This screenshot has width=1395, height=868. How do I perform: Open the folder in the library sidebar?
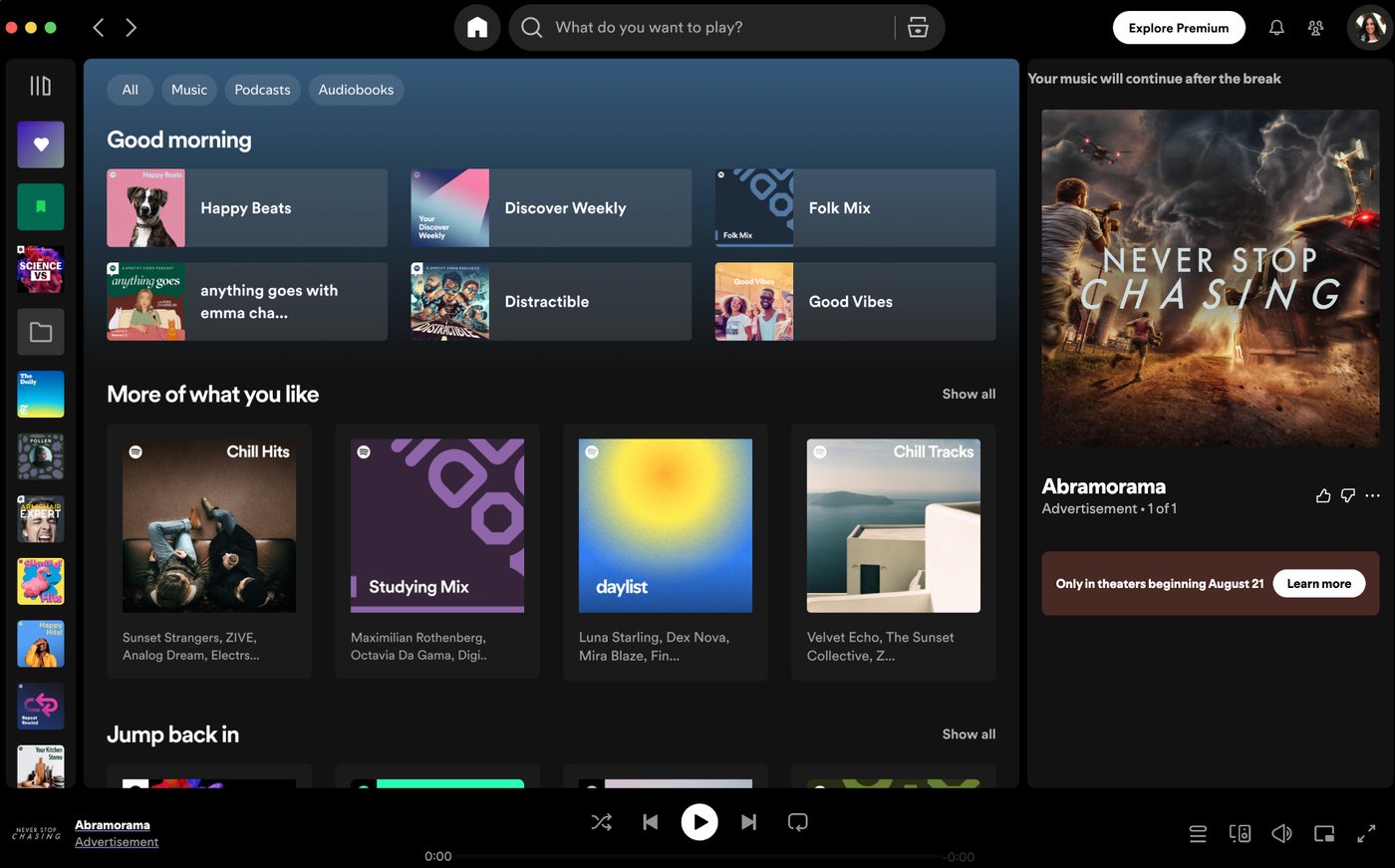pos(41,332)
